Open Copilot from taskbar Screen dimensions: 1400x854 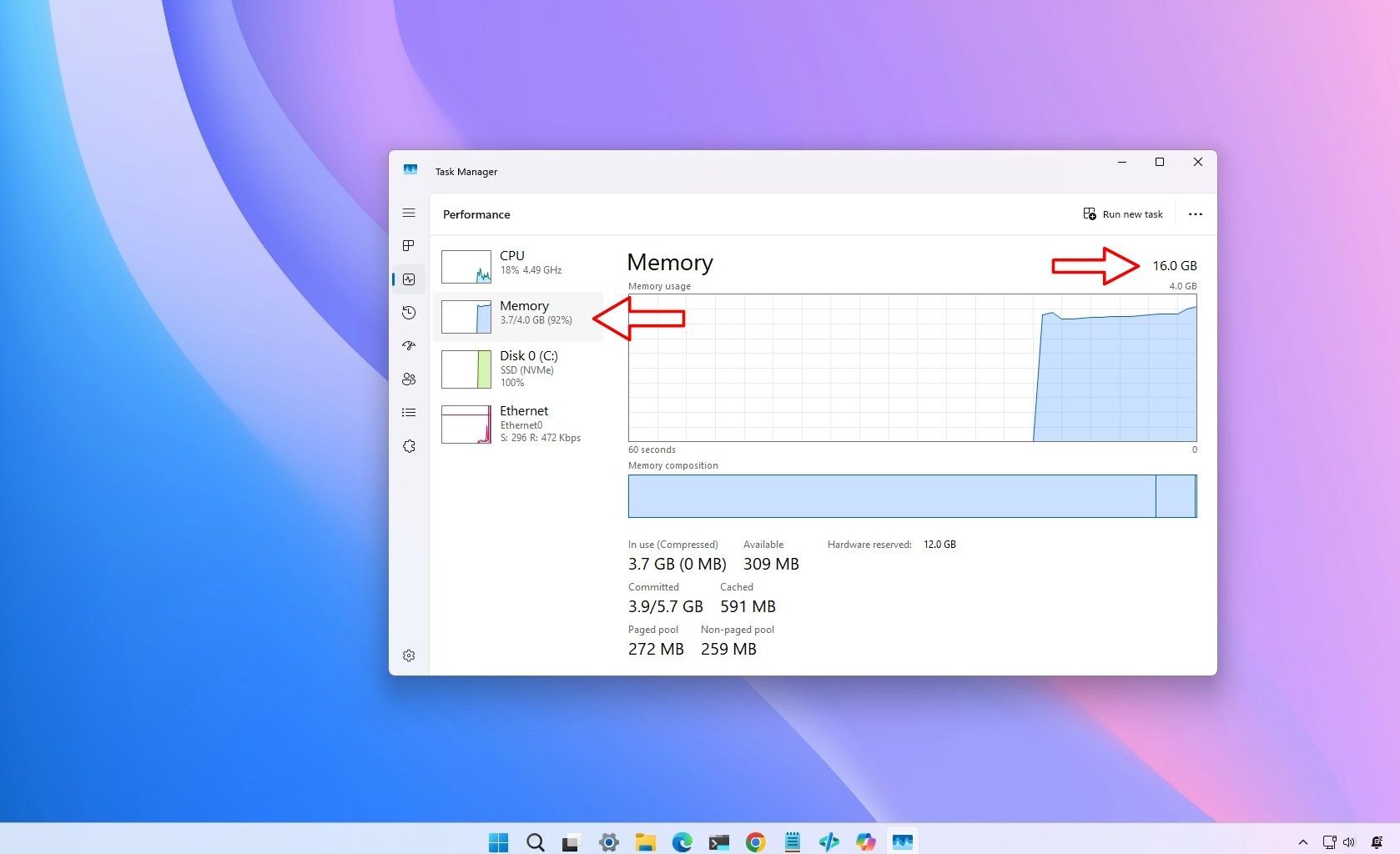pos(866,842)
